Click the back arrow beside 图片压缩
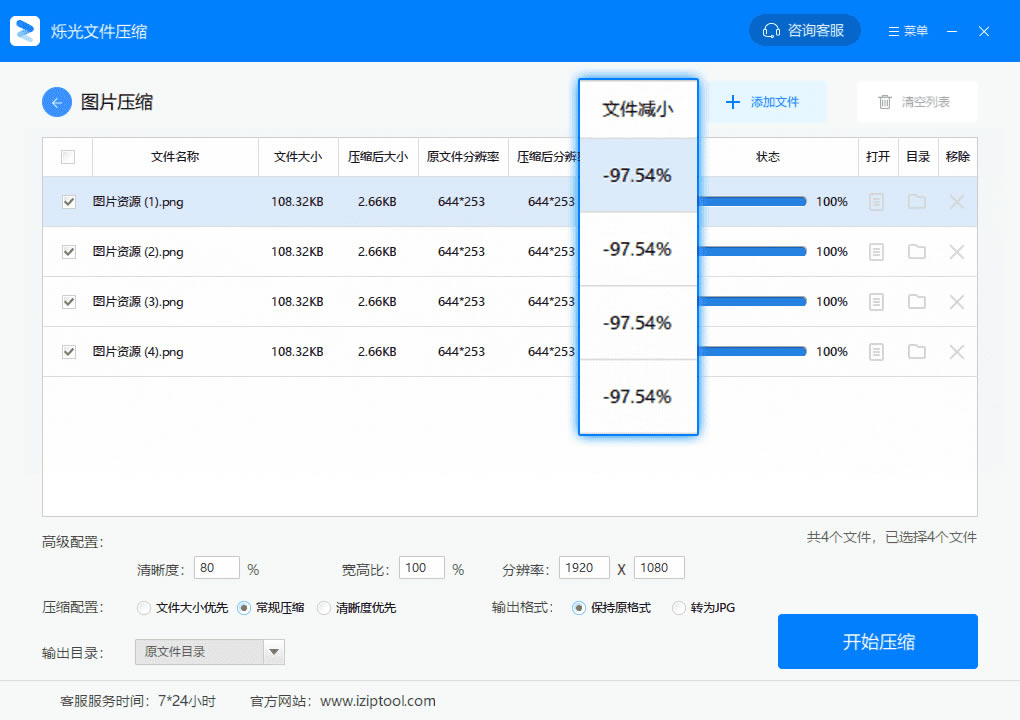Image resolution: width=1020 pixels, height=720 pixels. tap(56, 102)
